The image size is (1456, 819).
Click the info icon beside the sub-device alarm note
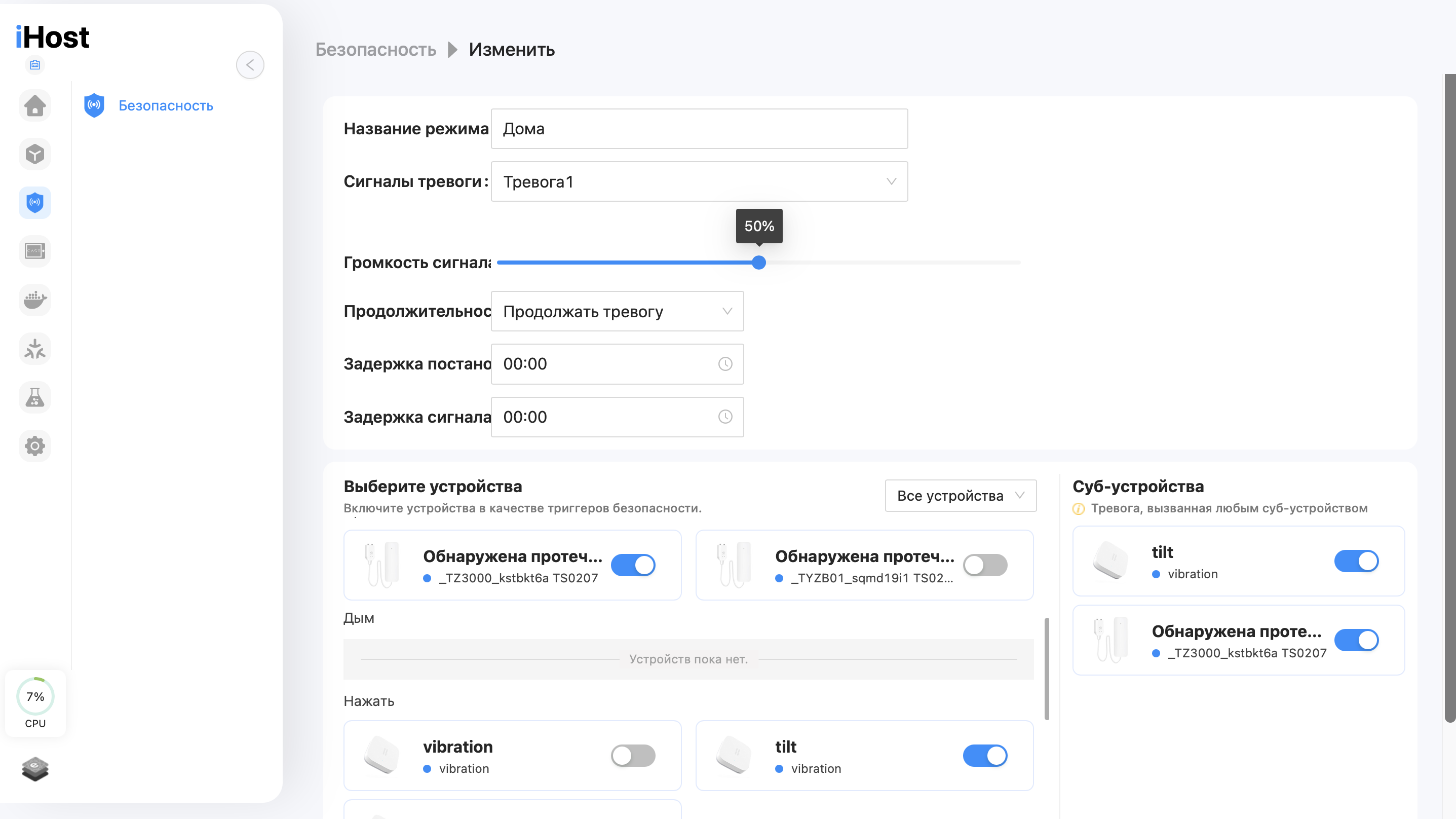(1079, 508)
